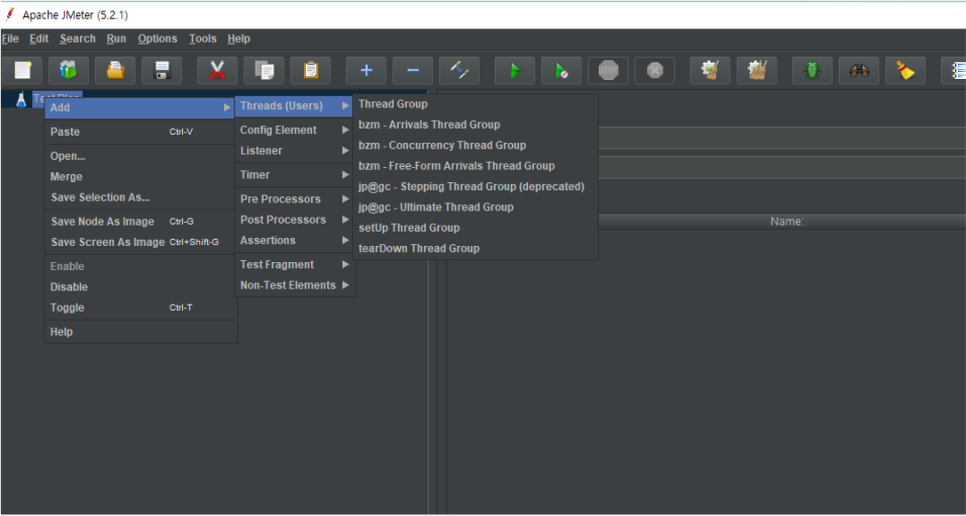This screenshot has height=516, width=966.
Task: Click the Clear All results icon
Action: pyautogui.click(x=757, y=70)
